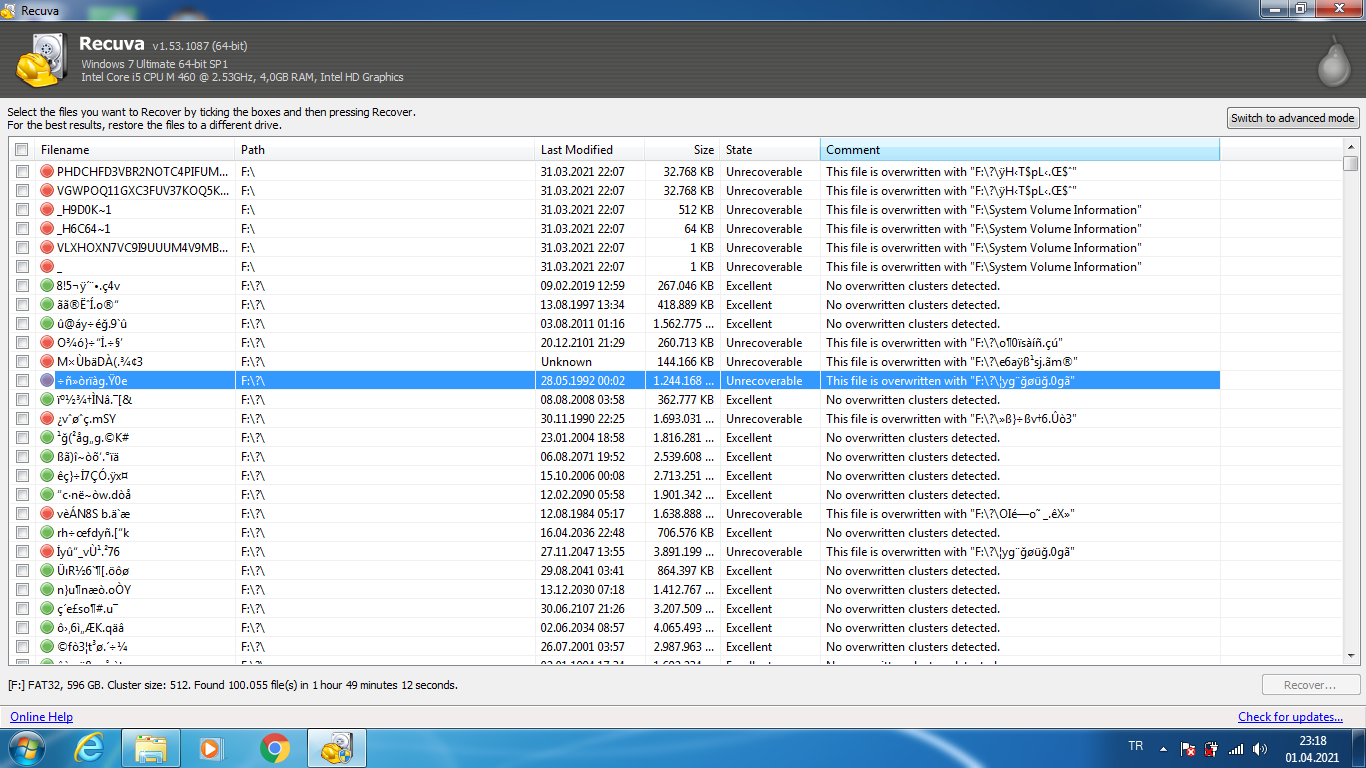This screenshot has width=1366, height=768.
Task: Click the date 29.08.2041 03:41
Action: click(582, 571)
